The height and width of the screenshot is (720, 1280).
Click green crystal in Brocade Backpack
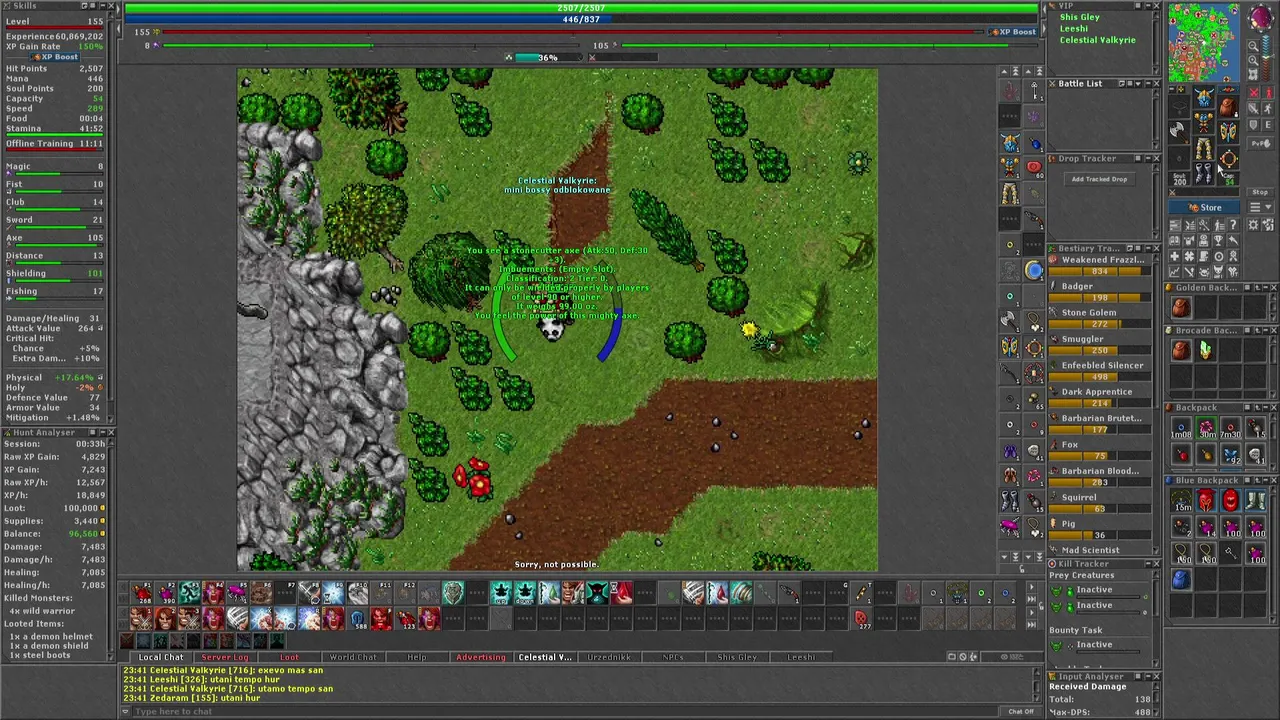click(1206, 350)
